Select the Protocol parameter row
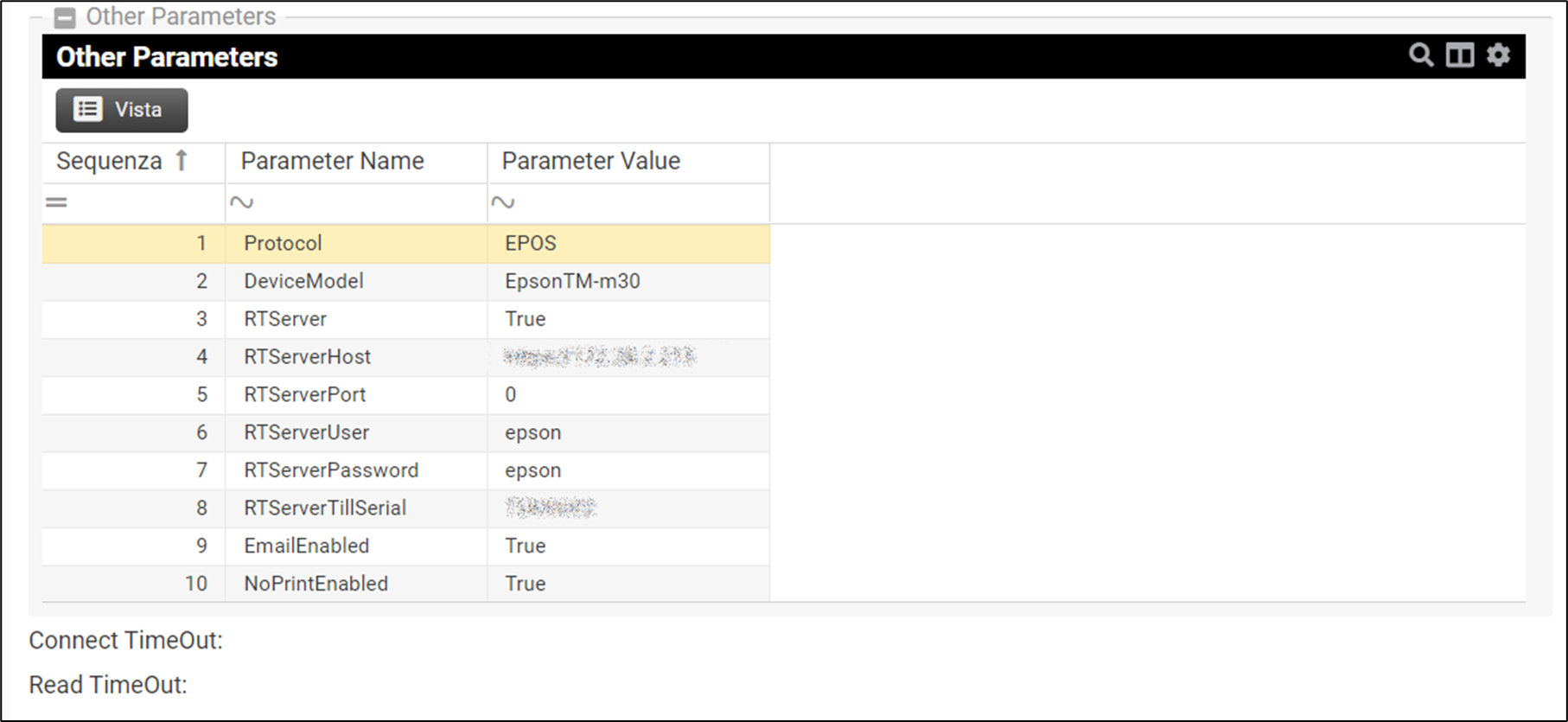The image size is (1568, 722). click(283, 243)
